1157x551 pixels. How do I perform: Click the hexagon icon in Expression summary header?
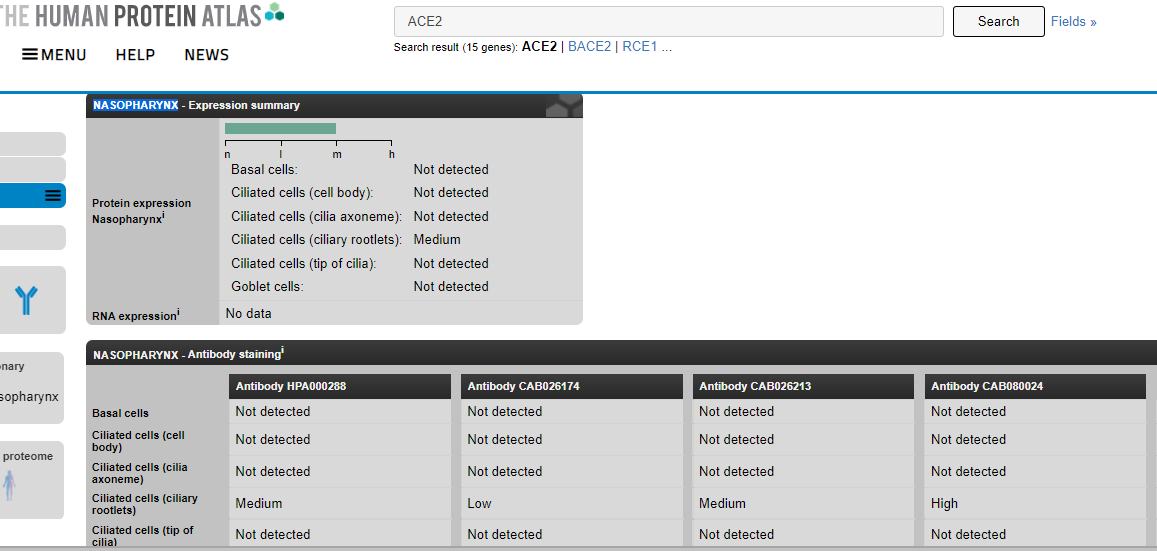coord(565,105)
